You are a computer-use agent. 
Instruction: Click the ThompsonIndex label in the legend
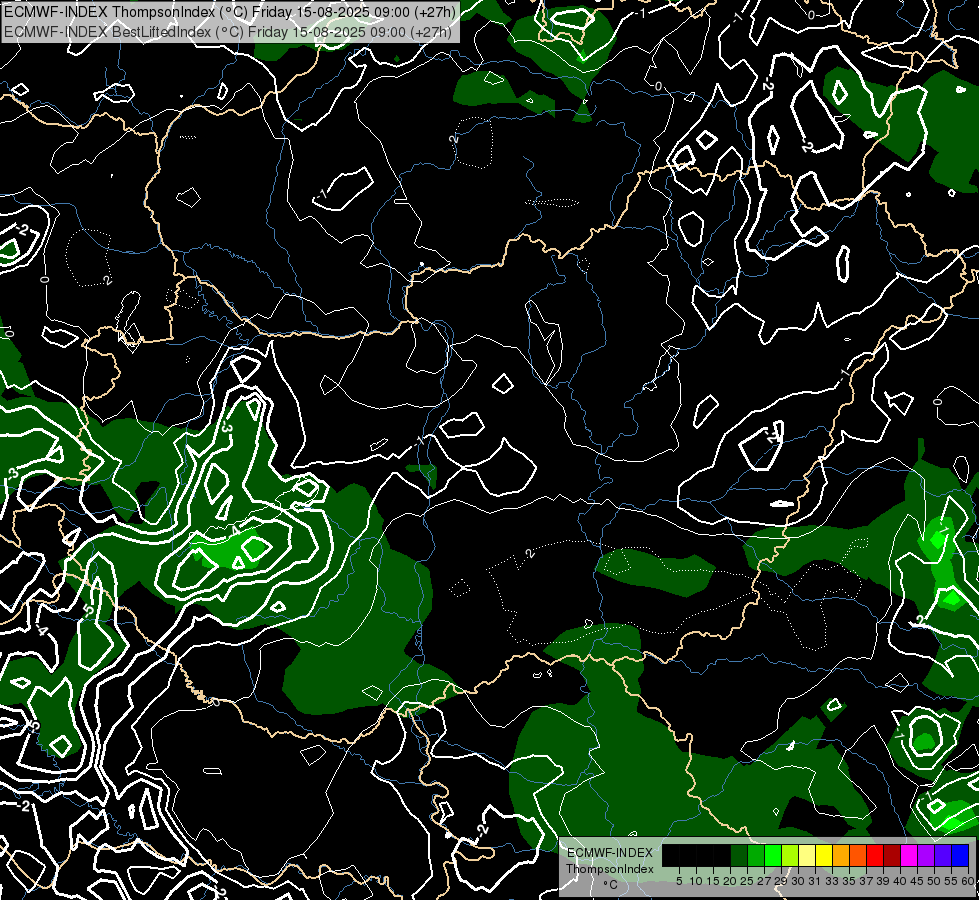point(610,869)
